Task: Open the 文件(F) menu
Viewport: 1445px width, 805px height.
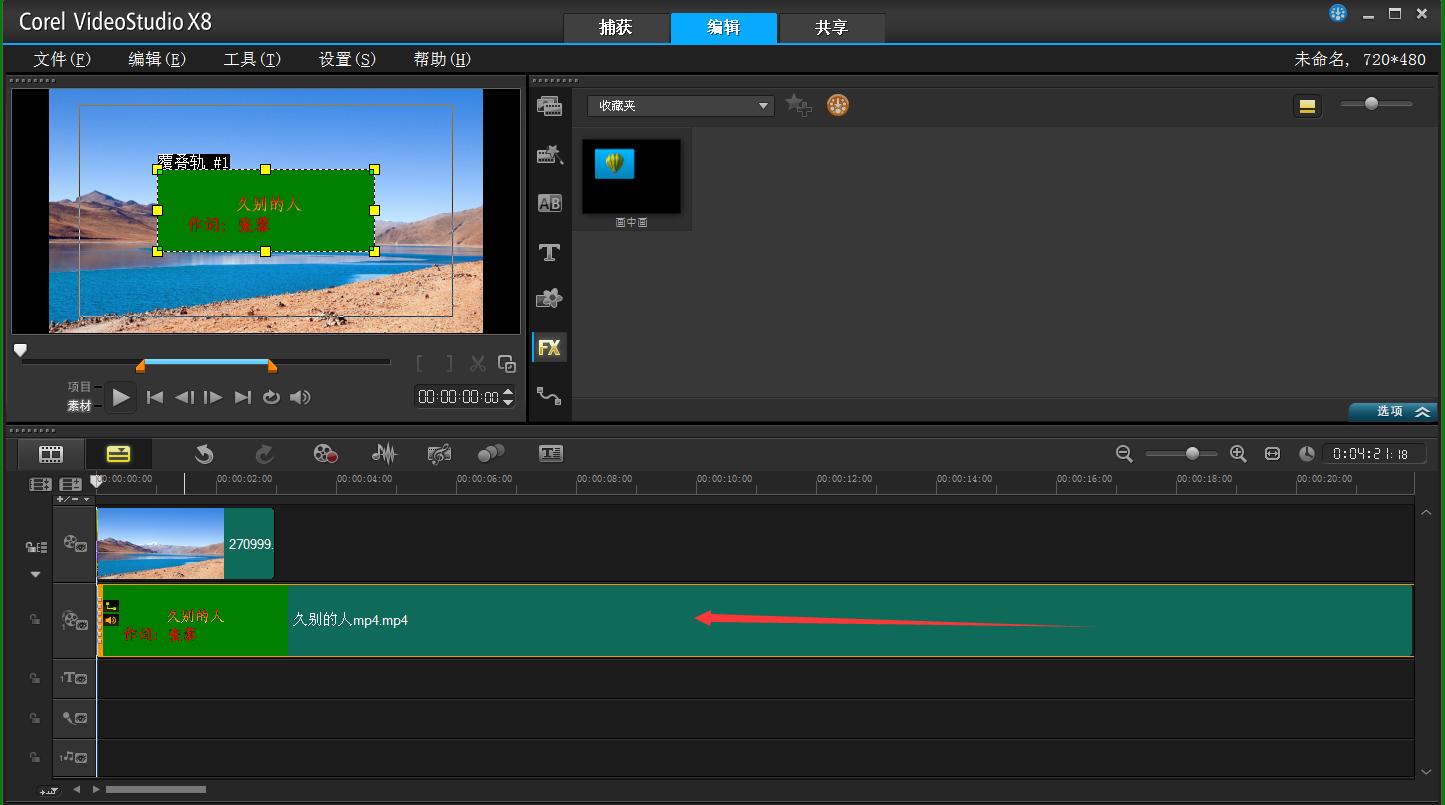Action: pyautogui.click(x=62, y=59)
